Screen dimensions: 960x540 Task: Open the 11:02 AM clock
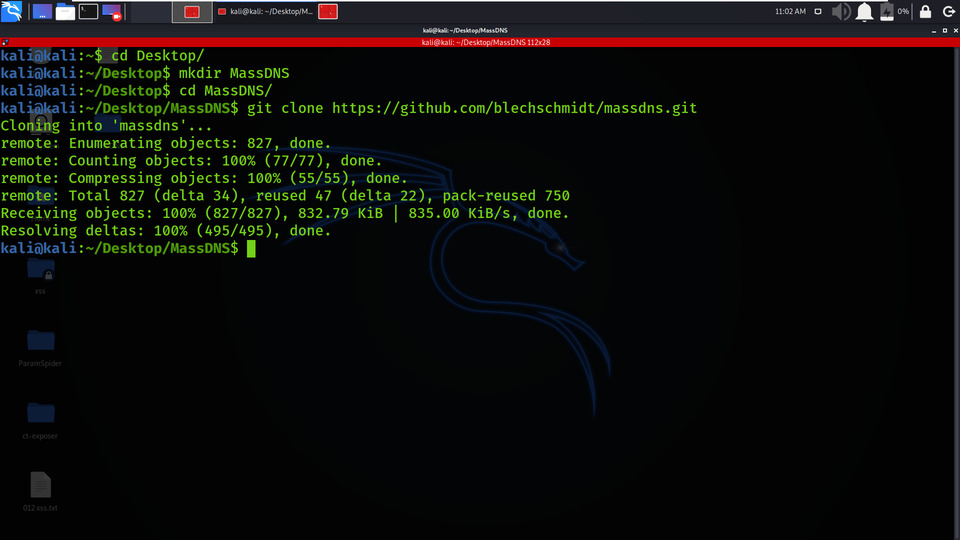tap(790, 12)
